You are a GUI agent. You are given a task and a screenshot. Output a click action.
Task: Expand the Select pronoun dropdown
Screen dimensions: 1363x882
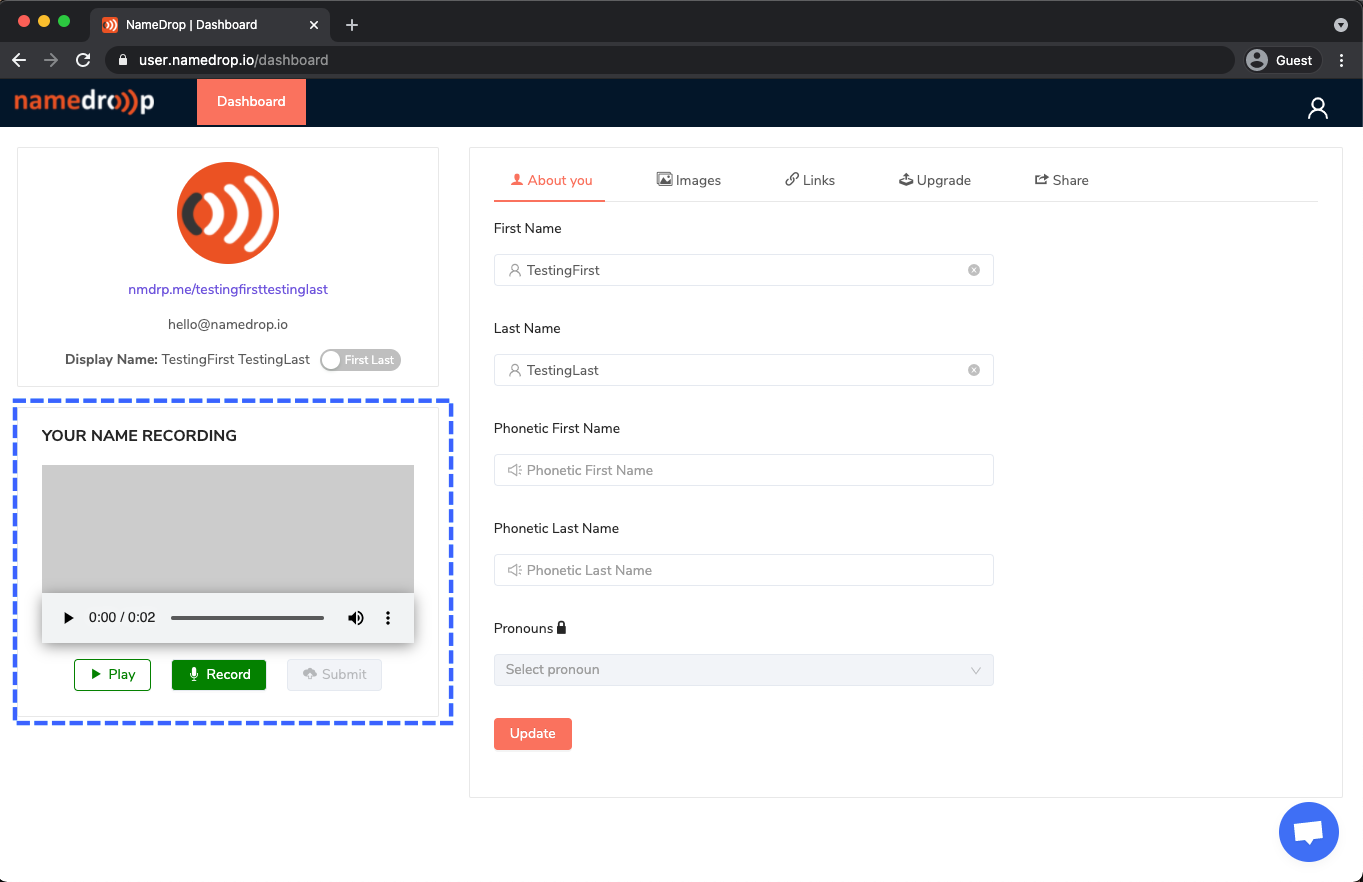click(x=743, y=670)
